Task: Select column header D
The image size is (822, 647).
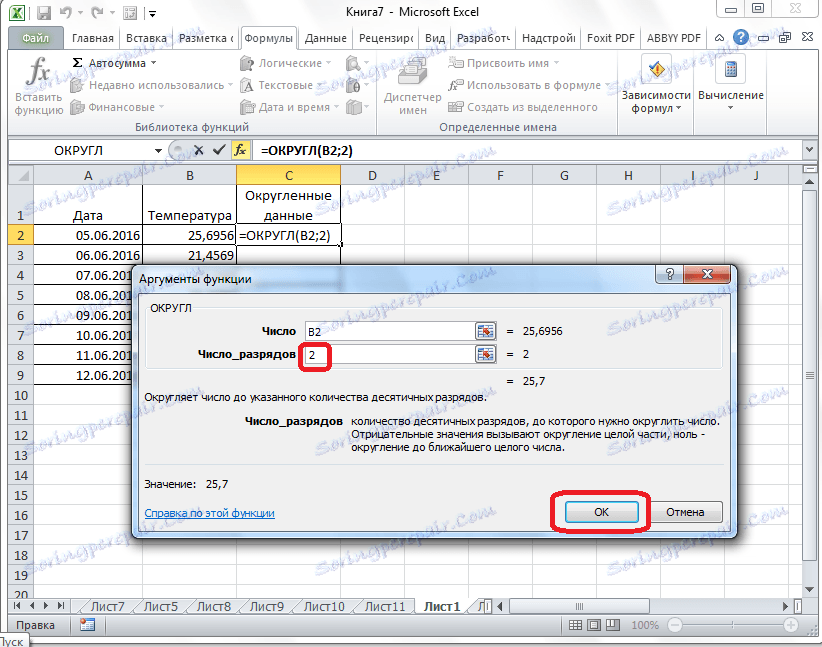Action: (372, 176)
